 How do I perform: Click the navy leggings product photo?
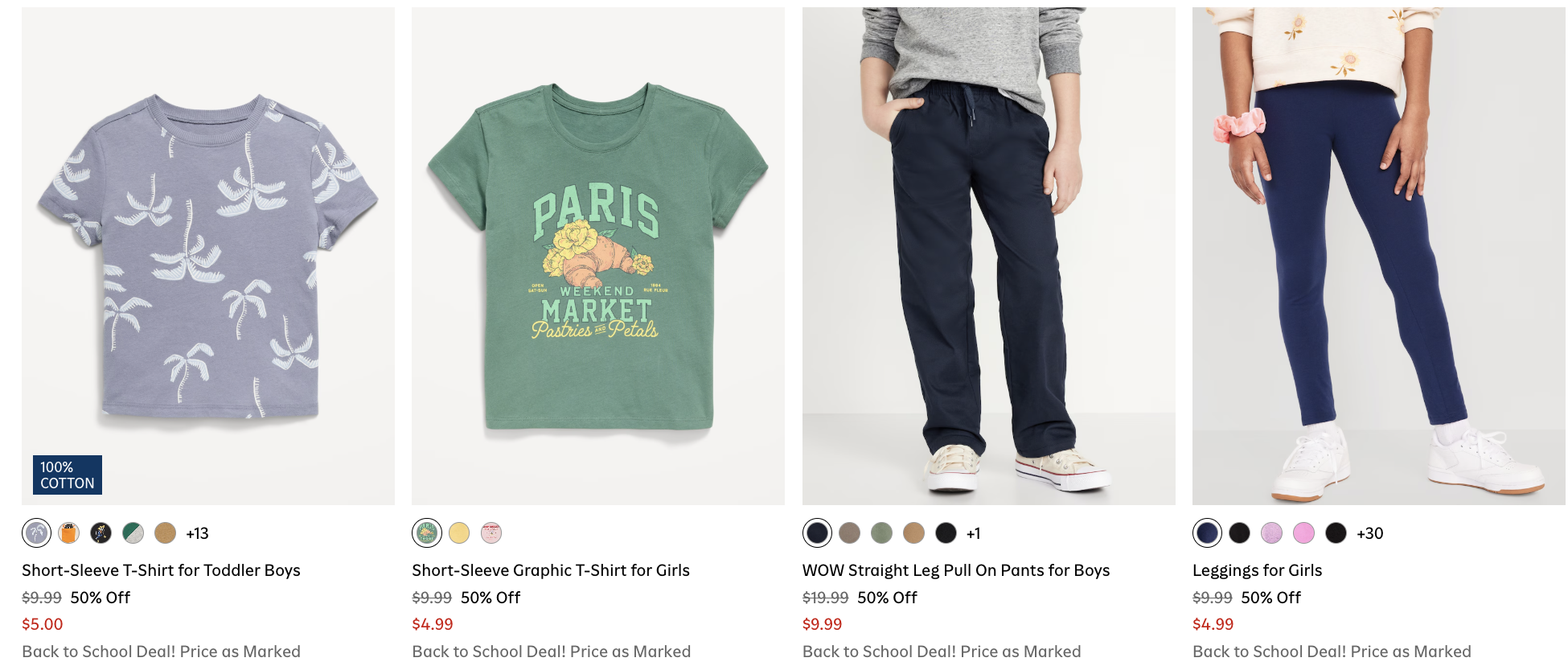tap(1378, 256)
